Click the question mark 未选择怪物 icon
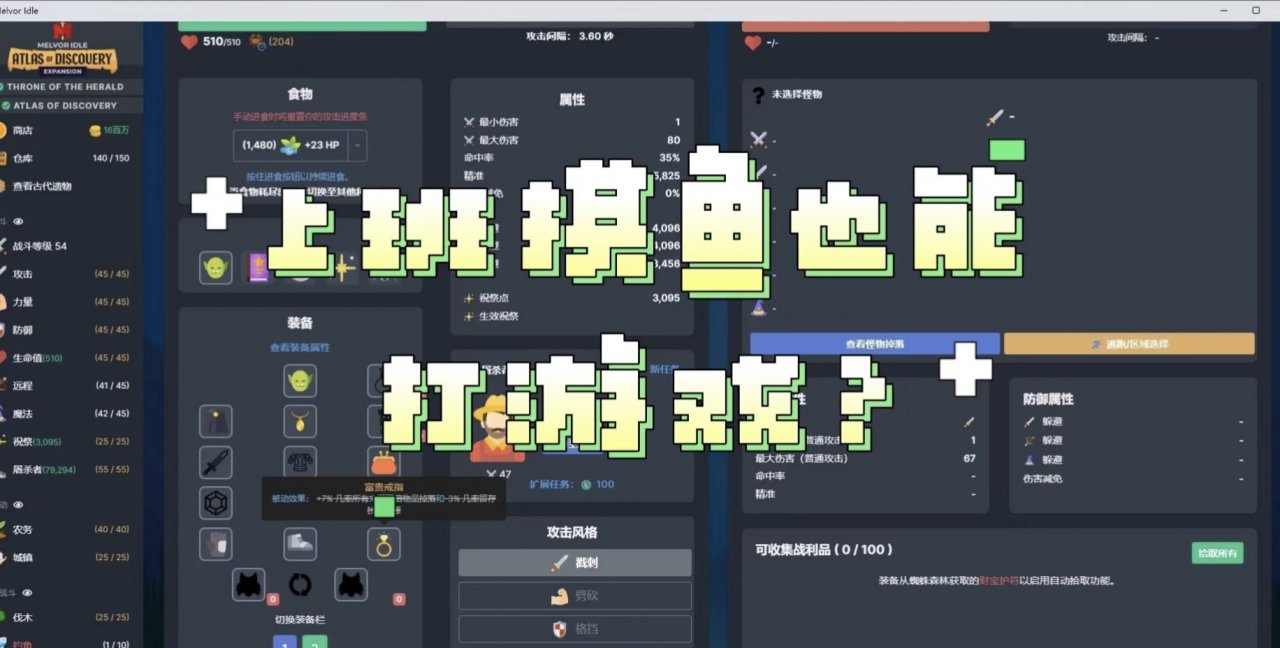Image resolution: width=1280 pixels, height=648 pixels. [758, 94]
